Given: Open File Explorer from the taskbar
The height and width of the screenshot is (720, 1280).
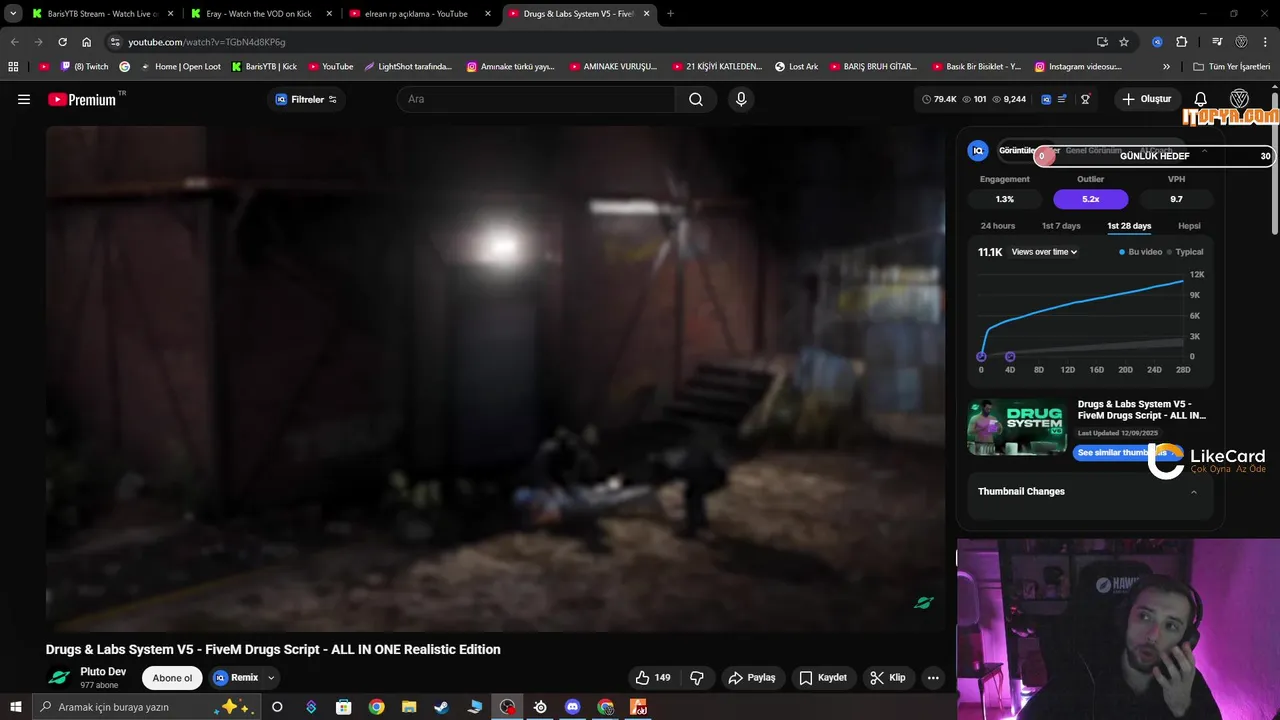Looking at the screenshot, I should coord(409,707).
